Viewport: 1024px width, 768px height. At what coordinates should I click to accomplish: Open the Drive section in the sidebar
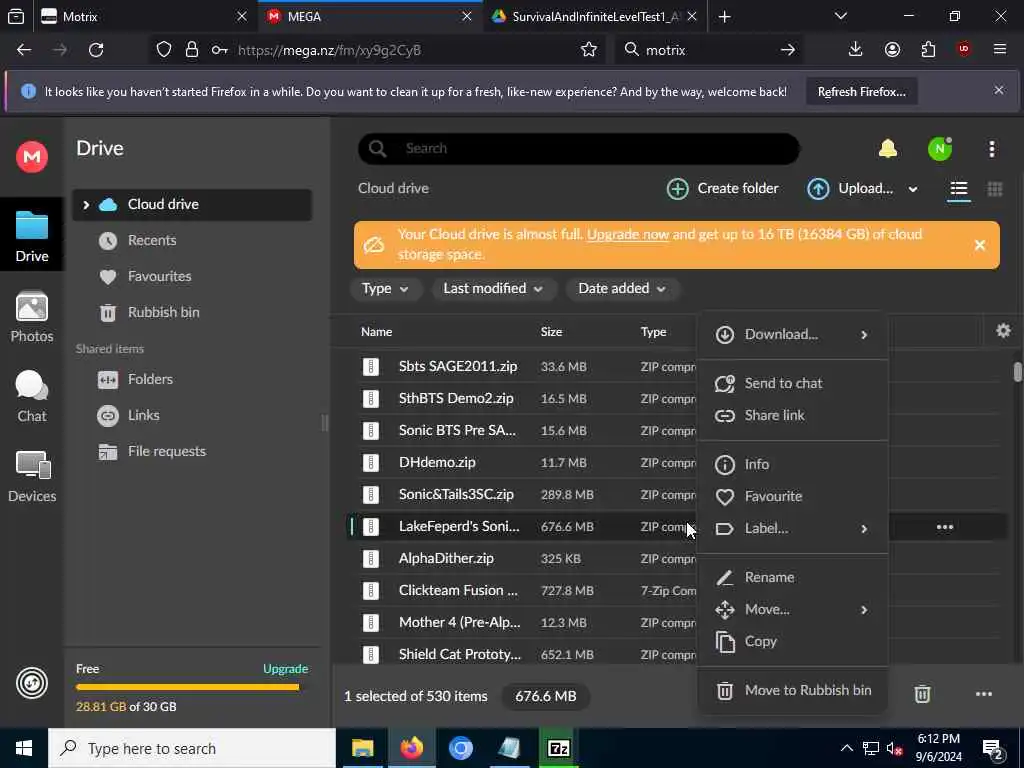tap(32, 234)
